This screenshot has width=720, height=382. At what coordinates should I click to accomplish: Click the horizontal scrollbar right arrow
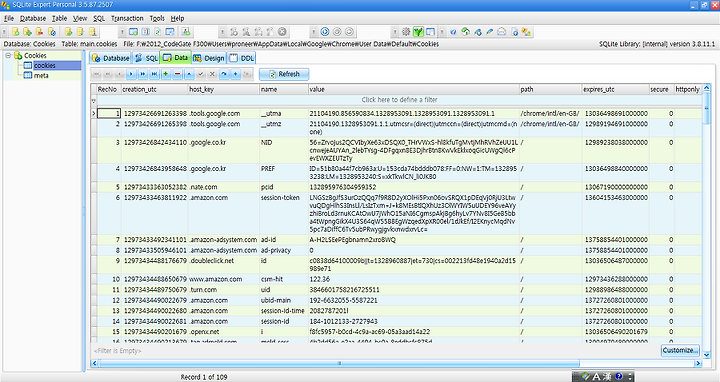[698, 363]
